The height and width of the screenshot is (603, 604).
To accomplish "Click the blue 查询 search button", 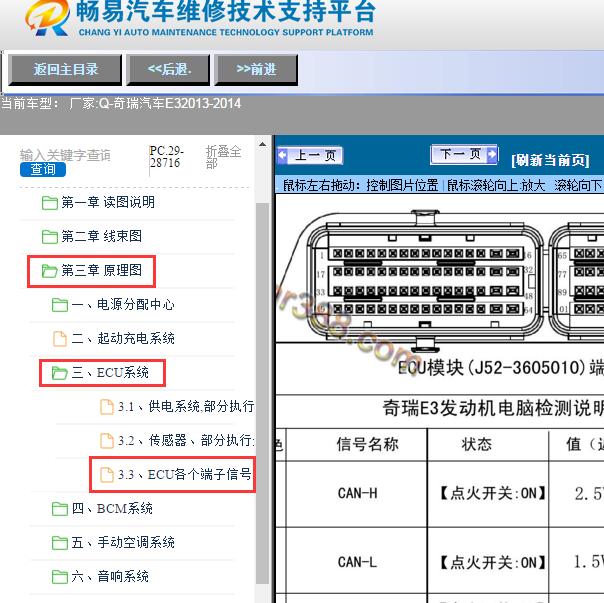I will tap(43, 170).
